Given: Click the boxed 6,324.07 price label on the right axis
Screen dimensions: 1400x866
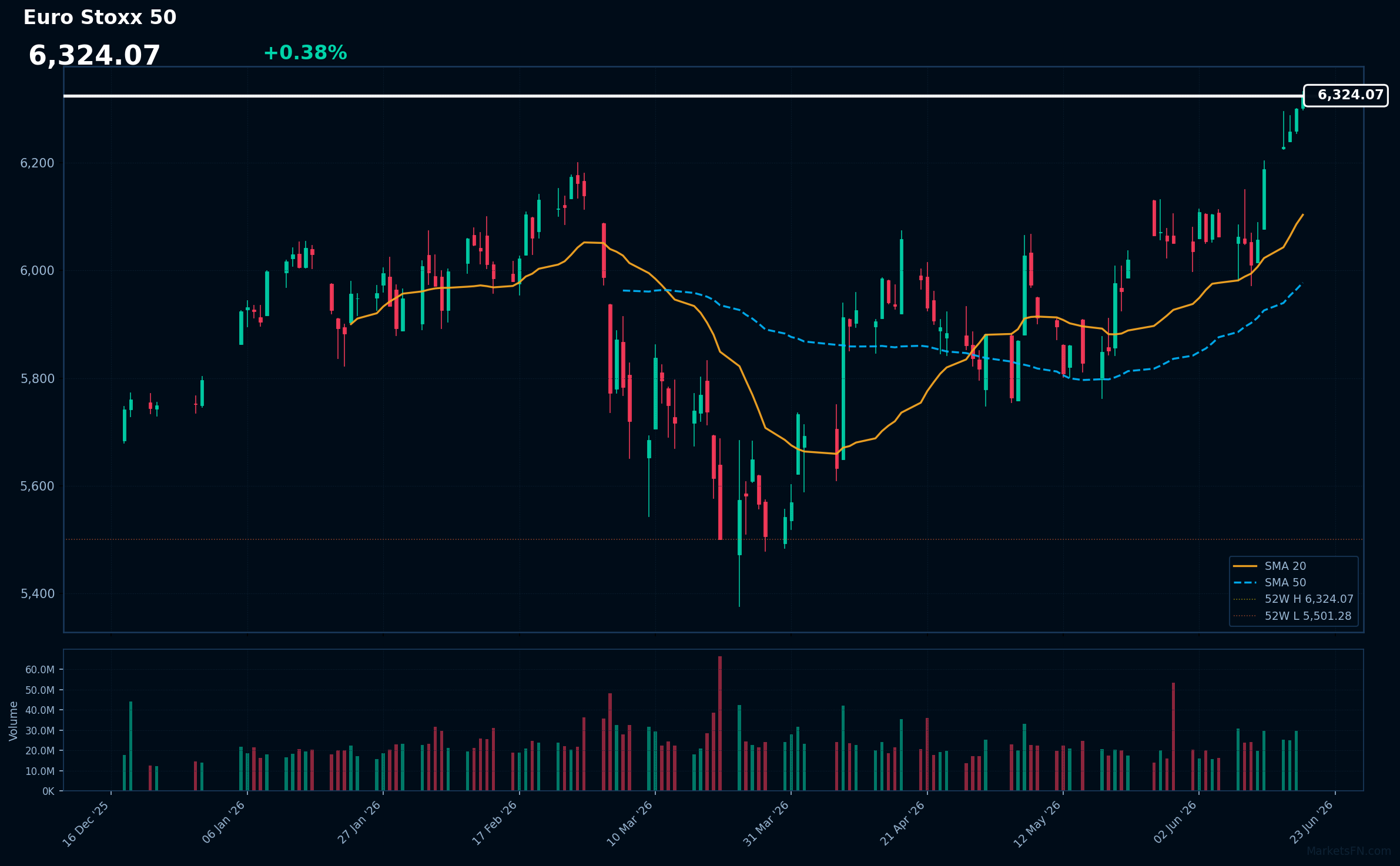Looking at the screenshot, I should pos(1346,95).
